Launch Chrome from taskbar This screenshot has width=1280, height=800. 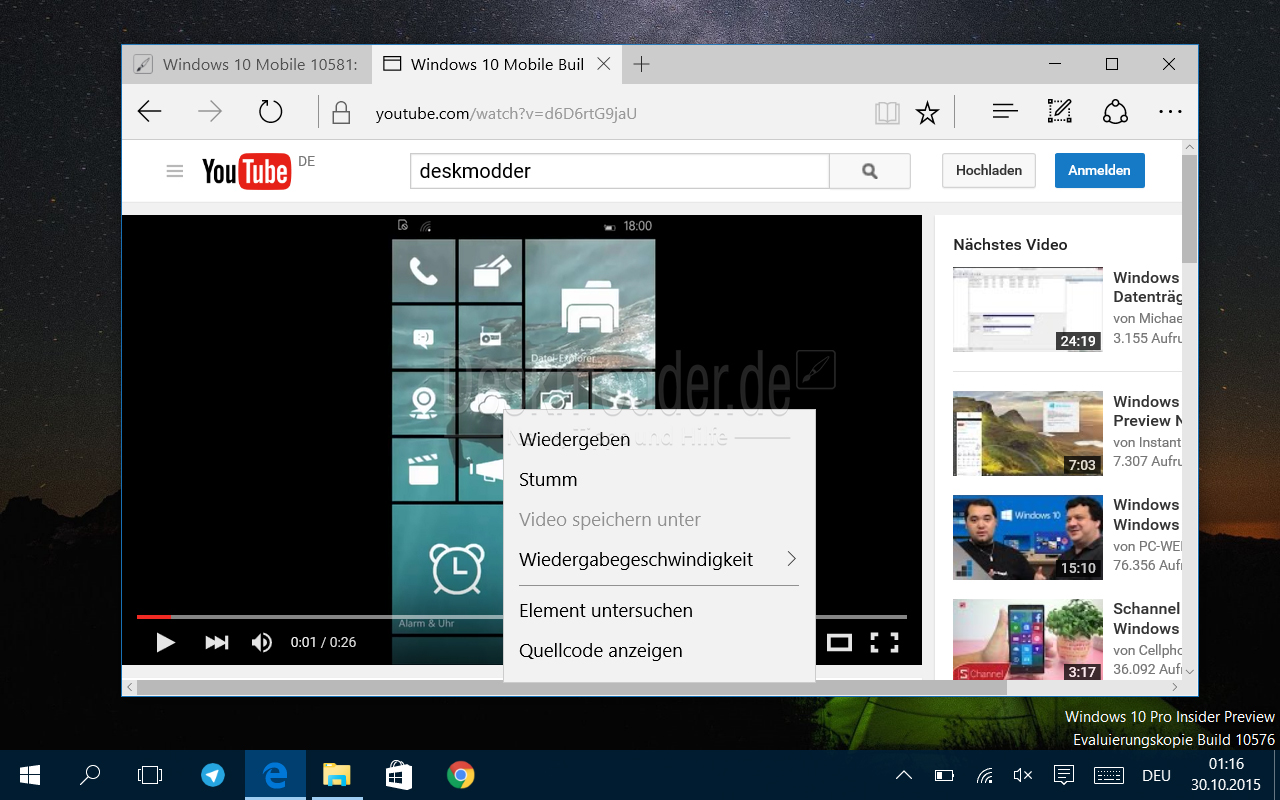pyautogui.click(x=460, y=775)
